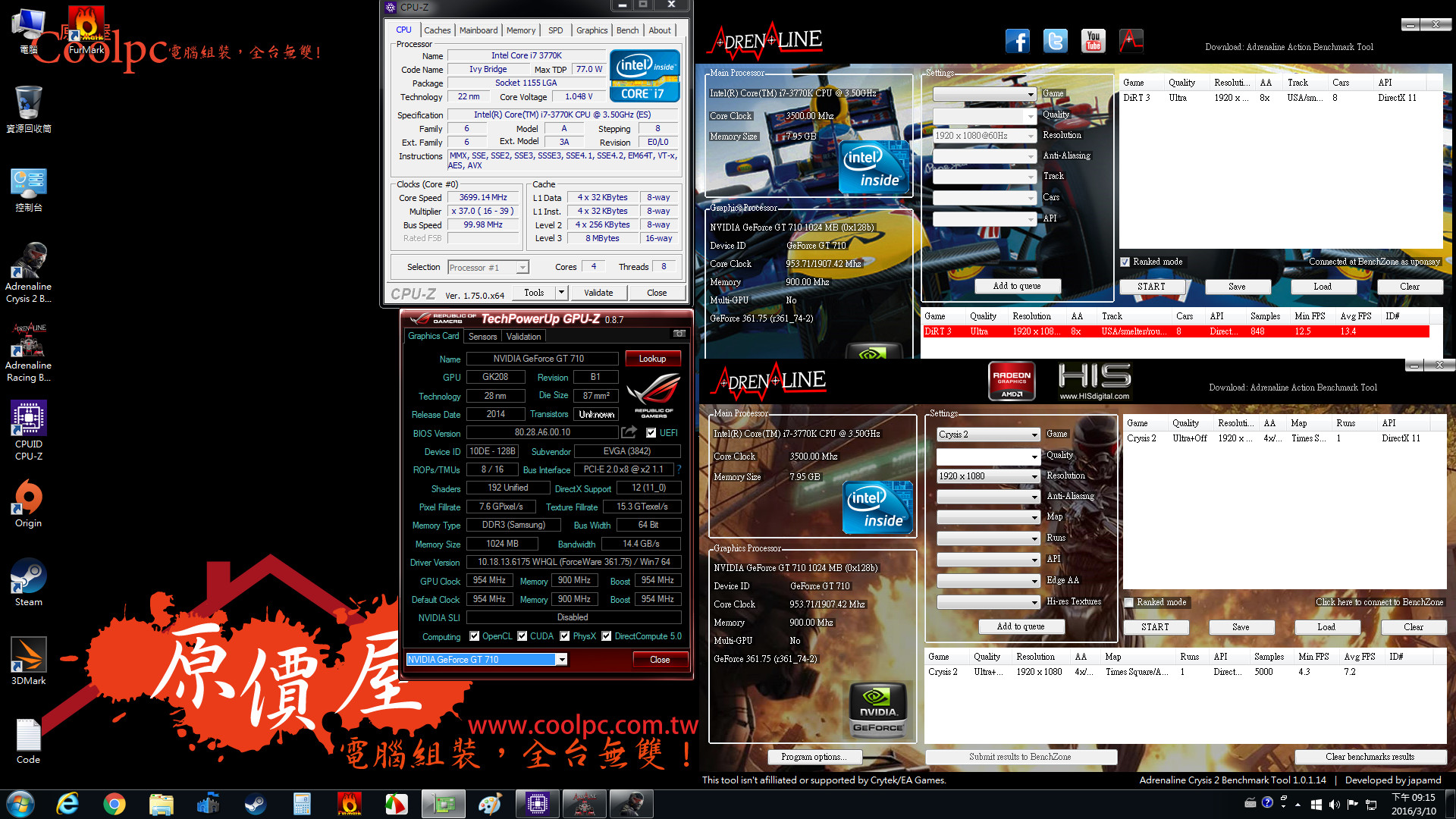
Task: Expand the Resolution dropdown showing 1920 x 1080
Action: click(x=988, y=476)
